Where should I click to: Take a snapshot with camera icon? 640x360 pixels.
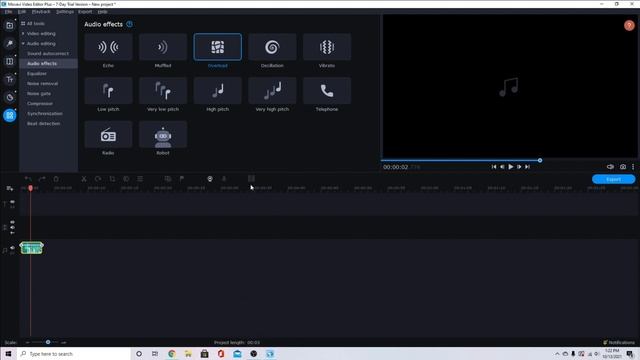pos(623,167)
